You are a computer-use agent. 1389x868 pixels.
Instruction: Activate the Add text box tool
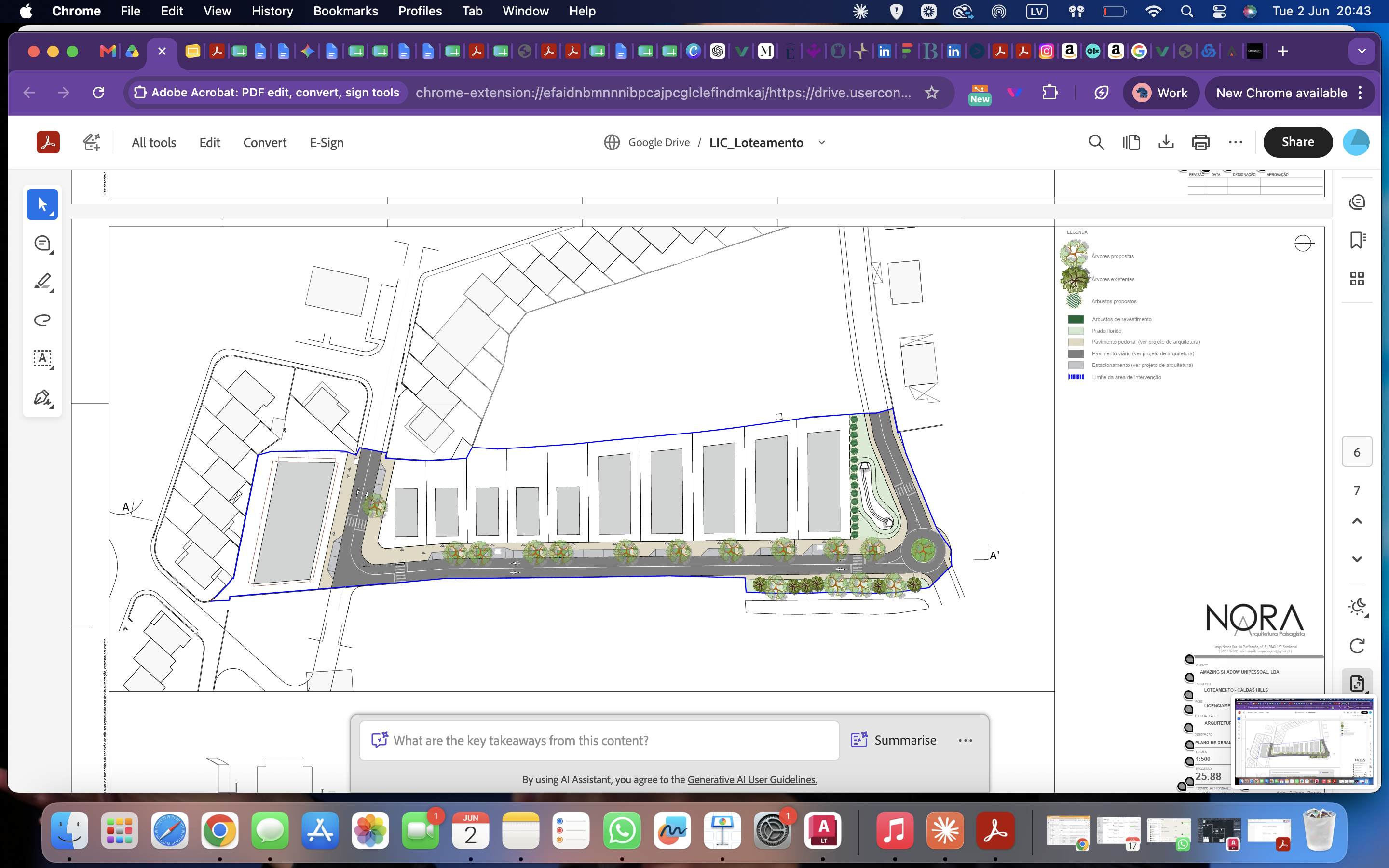coord(42,359)
